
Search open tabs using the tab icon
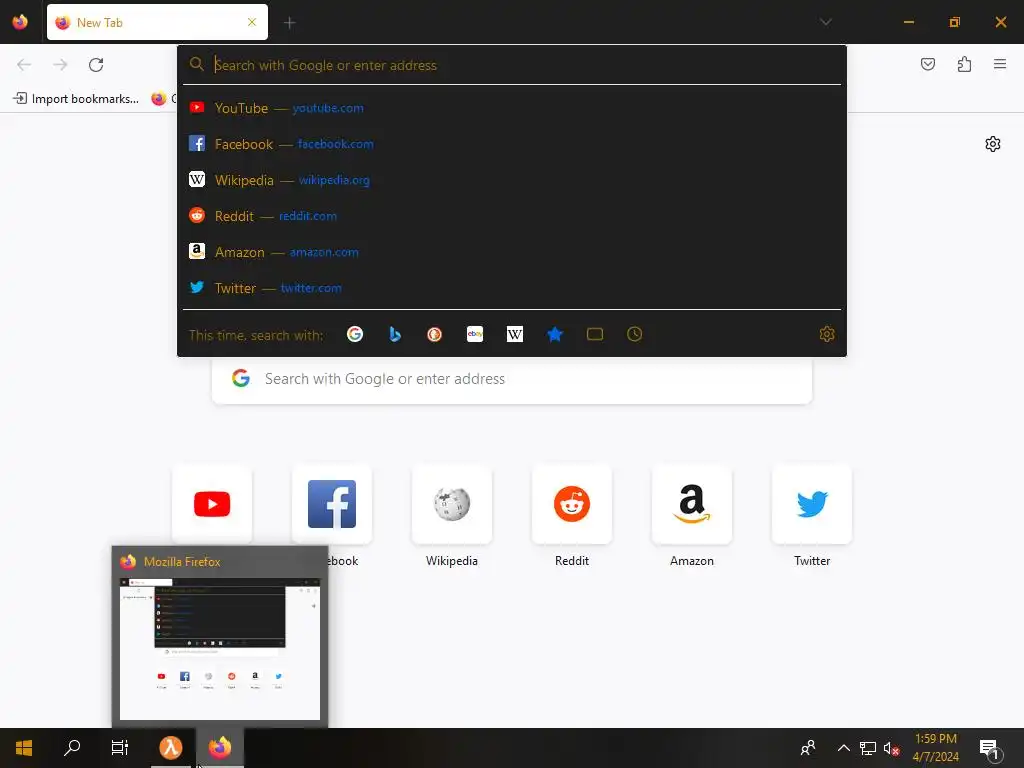click(x=594, y=334)
